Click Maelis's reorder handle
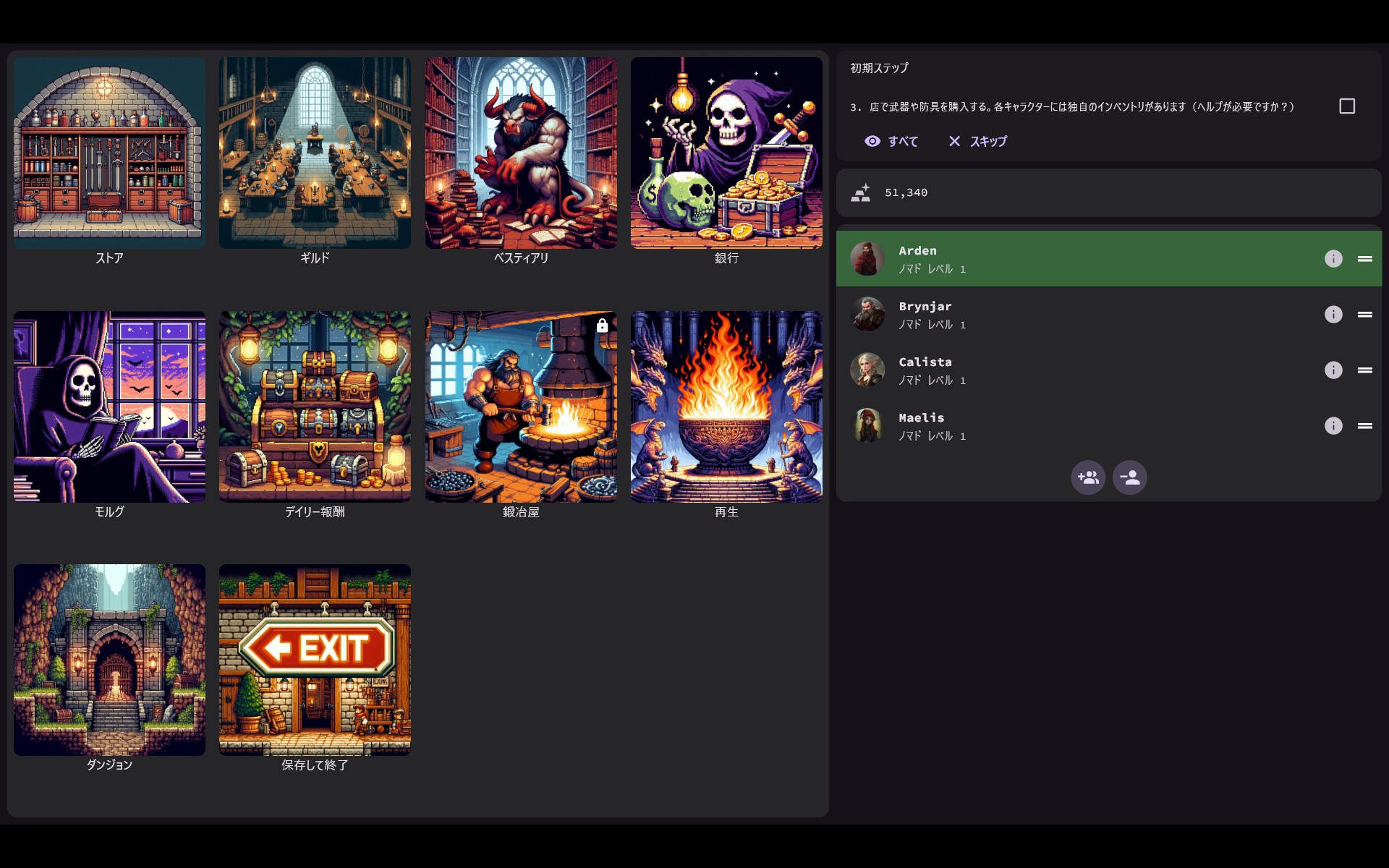 (x=1365, y=426)
